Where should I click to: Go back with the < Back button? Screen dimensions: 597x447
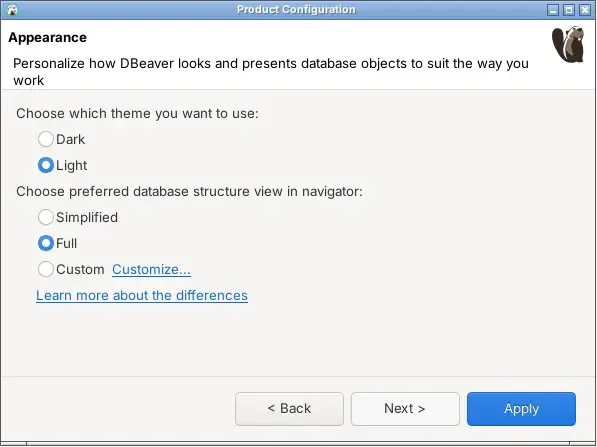289,409
